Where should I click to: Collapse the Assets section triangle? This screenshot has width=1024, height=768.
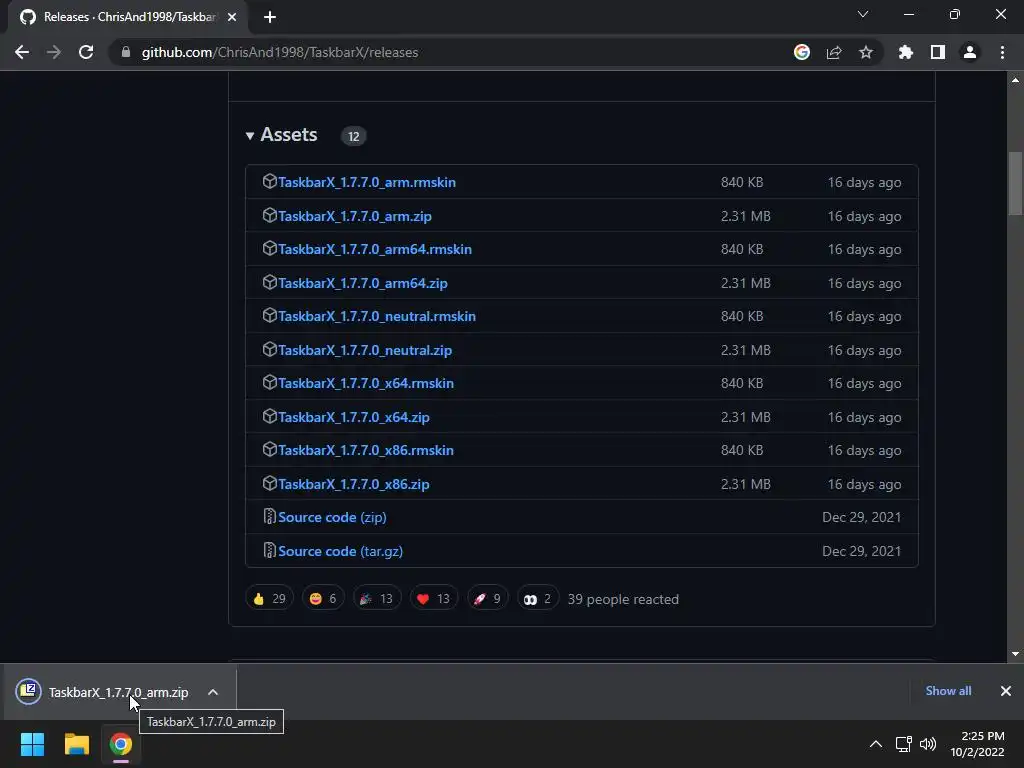click(x=249, y=136)
